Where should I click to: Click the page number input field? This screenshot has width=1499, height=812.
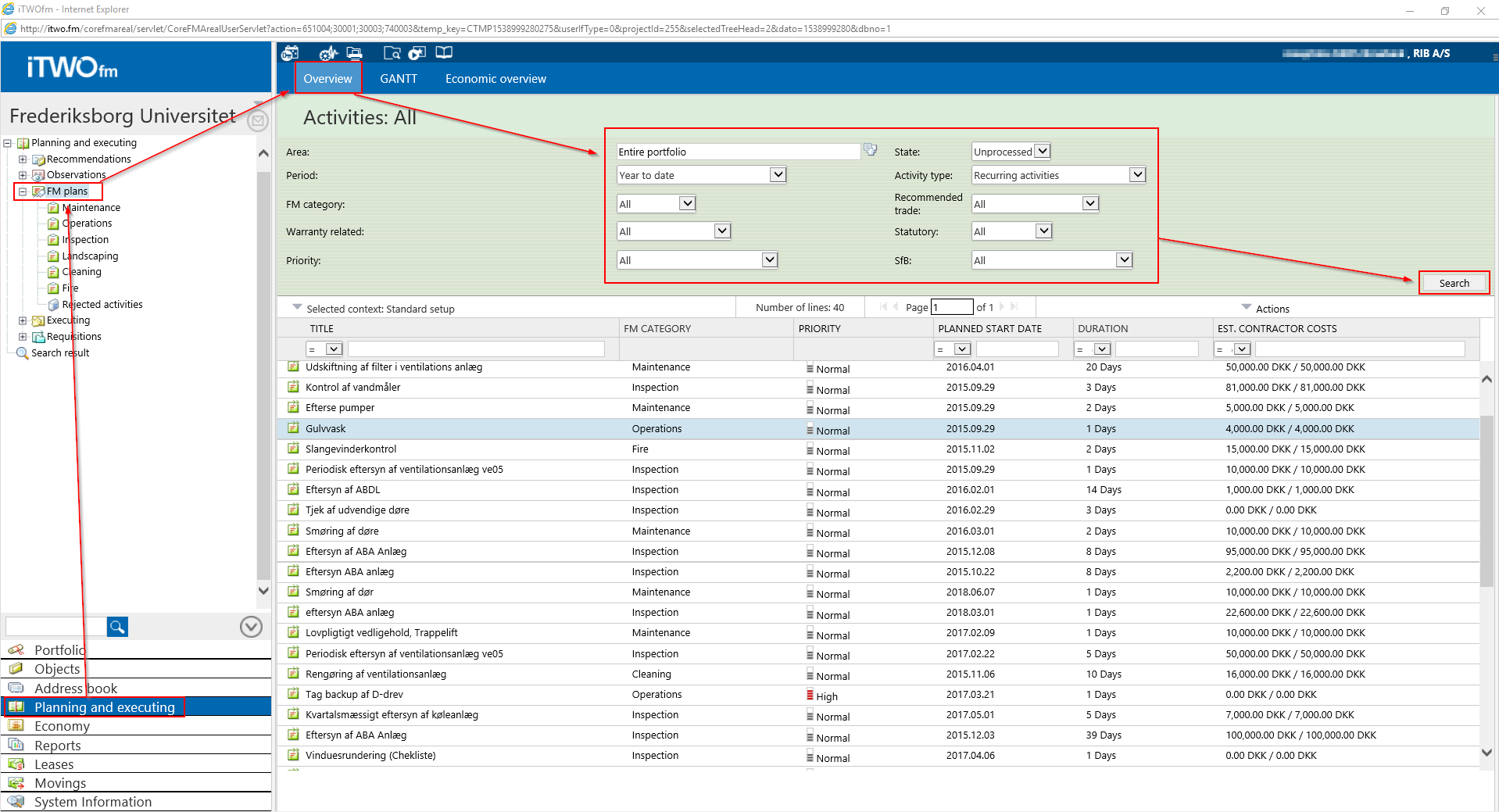(x=952, y=306)
